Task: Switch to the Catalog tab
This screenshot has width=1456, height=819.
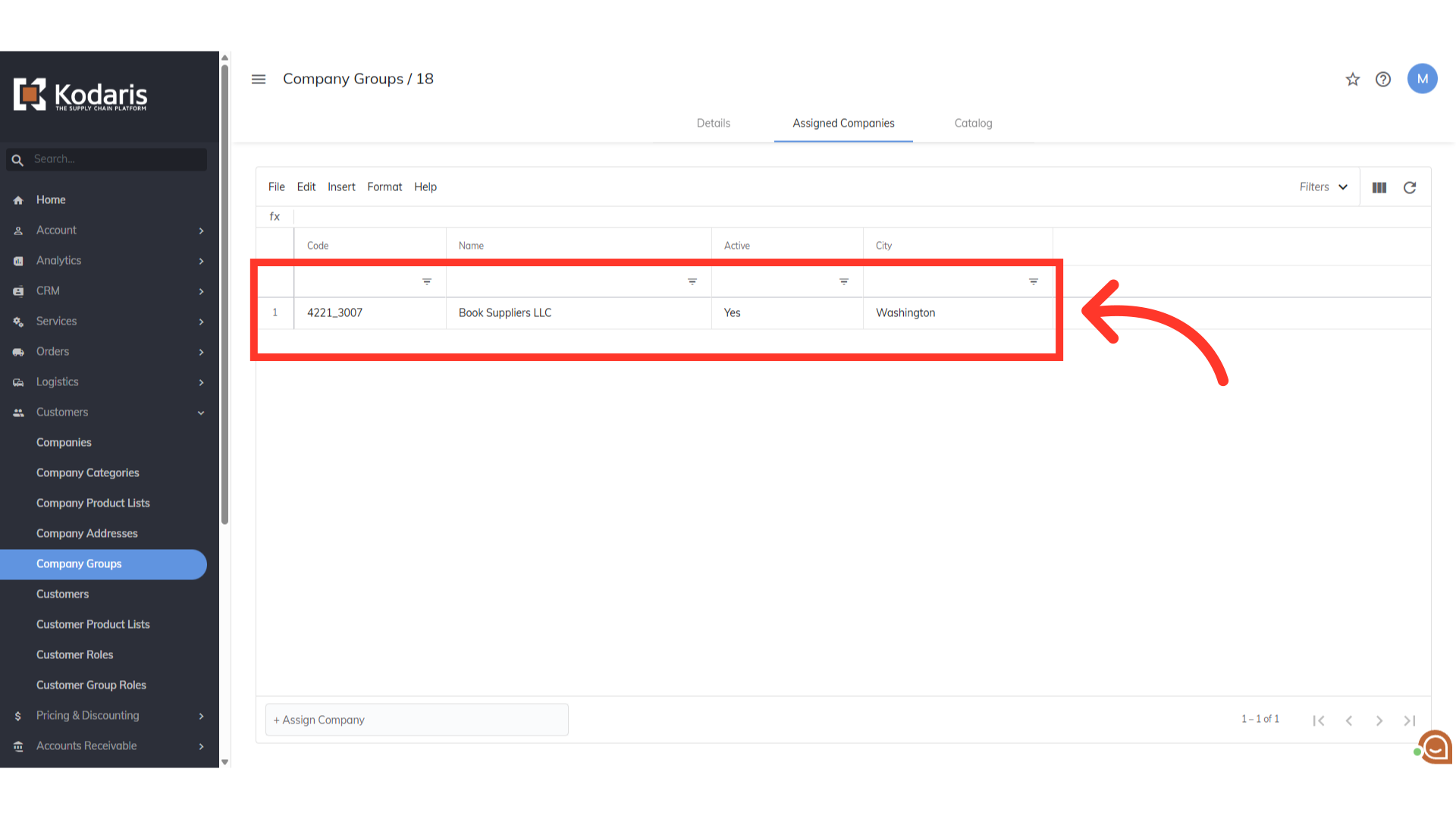Action: click(x=973, y=123)
